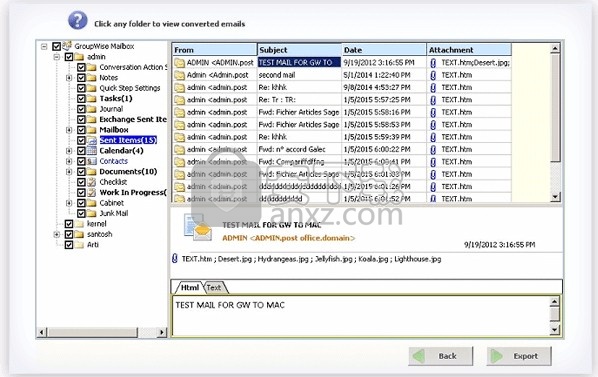The height and width of the screenshot is (377, 598).
Task: Click the Calendar(4) folder icon
Action: (92, 151)
